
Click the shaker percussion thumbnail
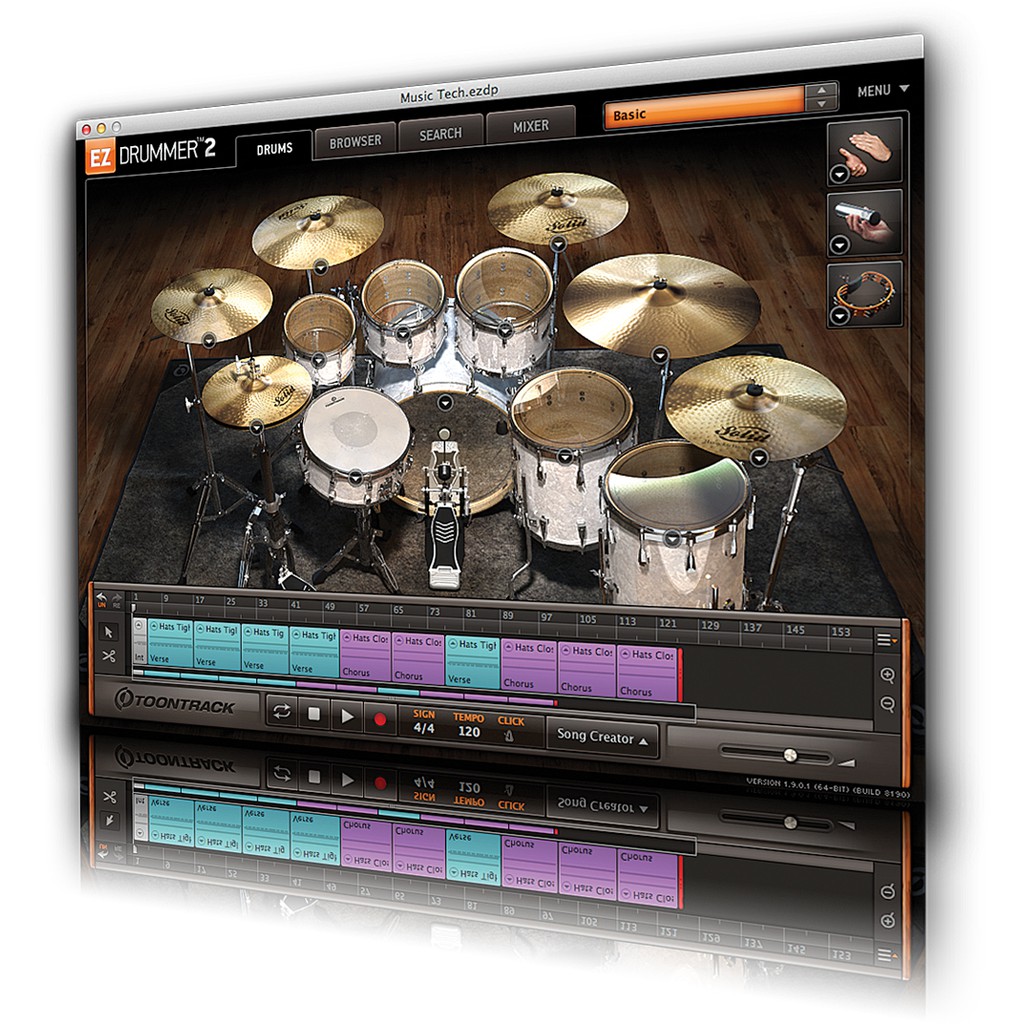(865, 222)
